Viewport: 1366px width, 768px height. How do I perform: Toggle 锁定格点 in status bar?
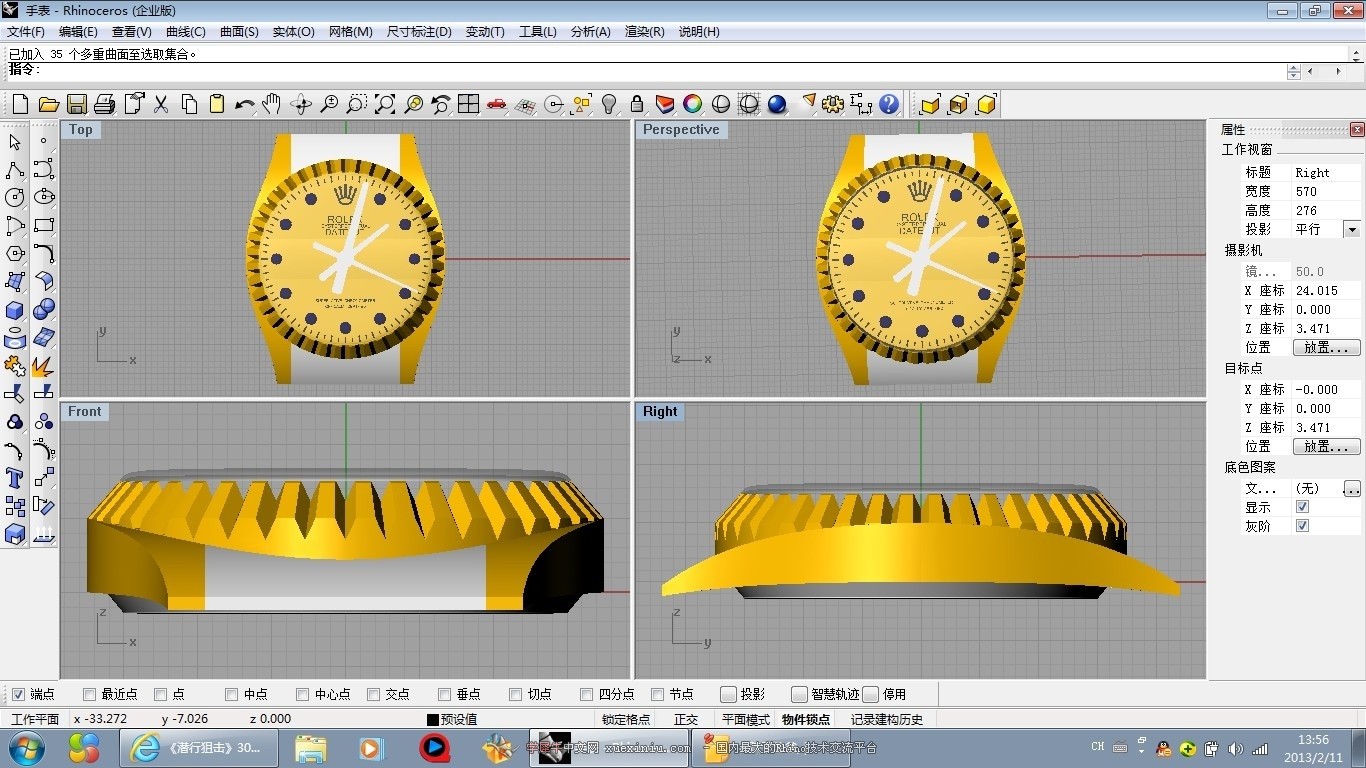(626, 719)
